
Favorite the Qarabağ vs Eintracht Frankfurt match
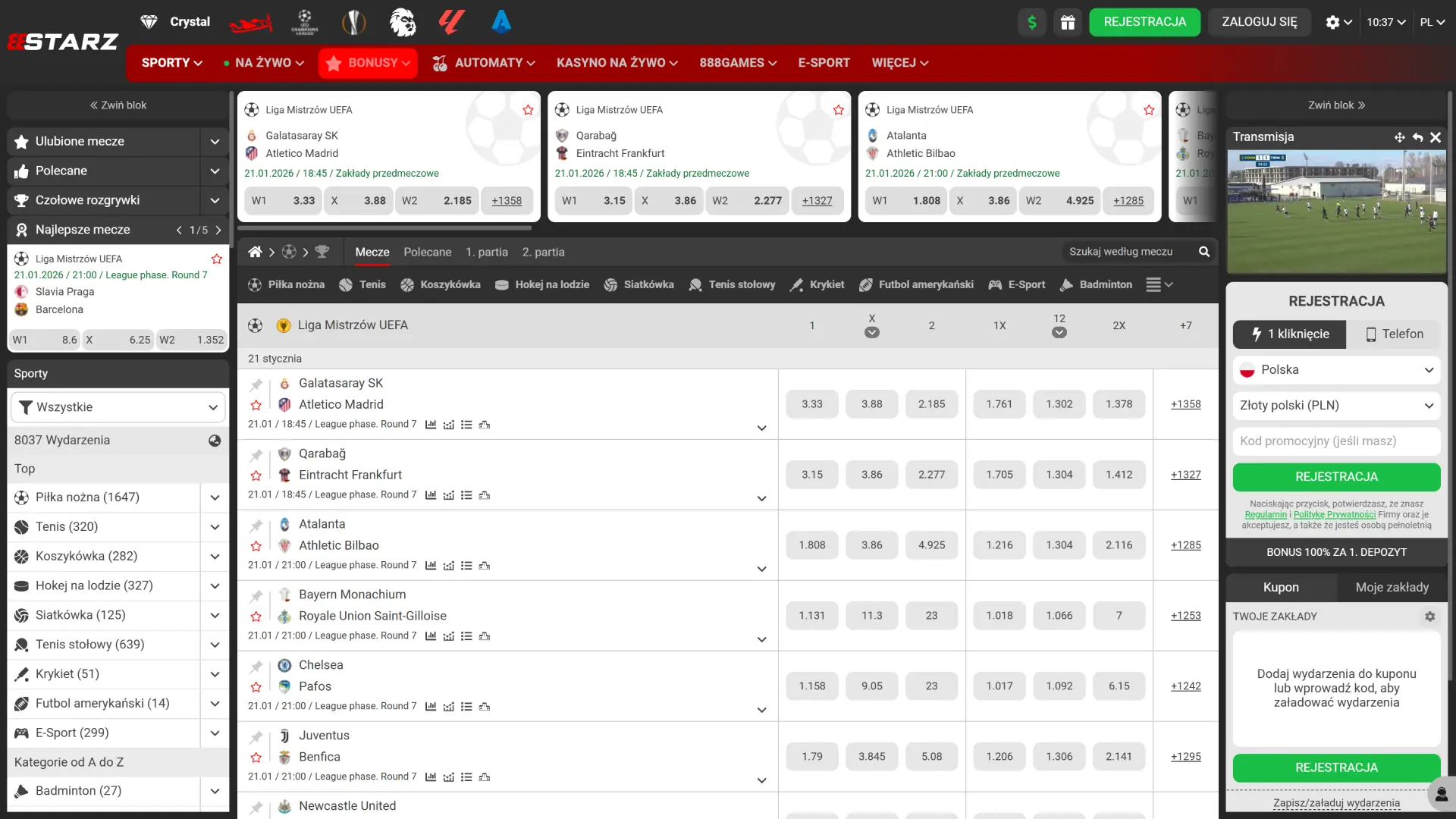click(x=256, y=475)
